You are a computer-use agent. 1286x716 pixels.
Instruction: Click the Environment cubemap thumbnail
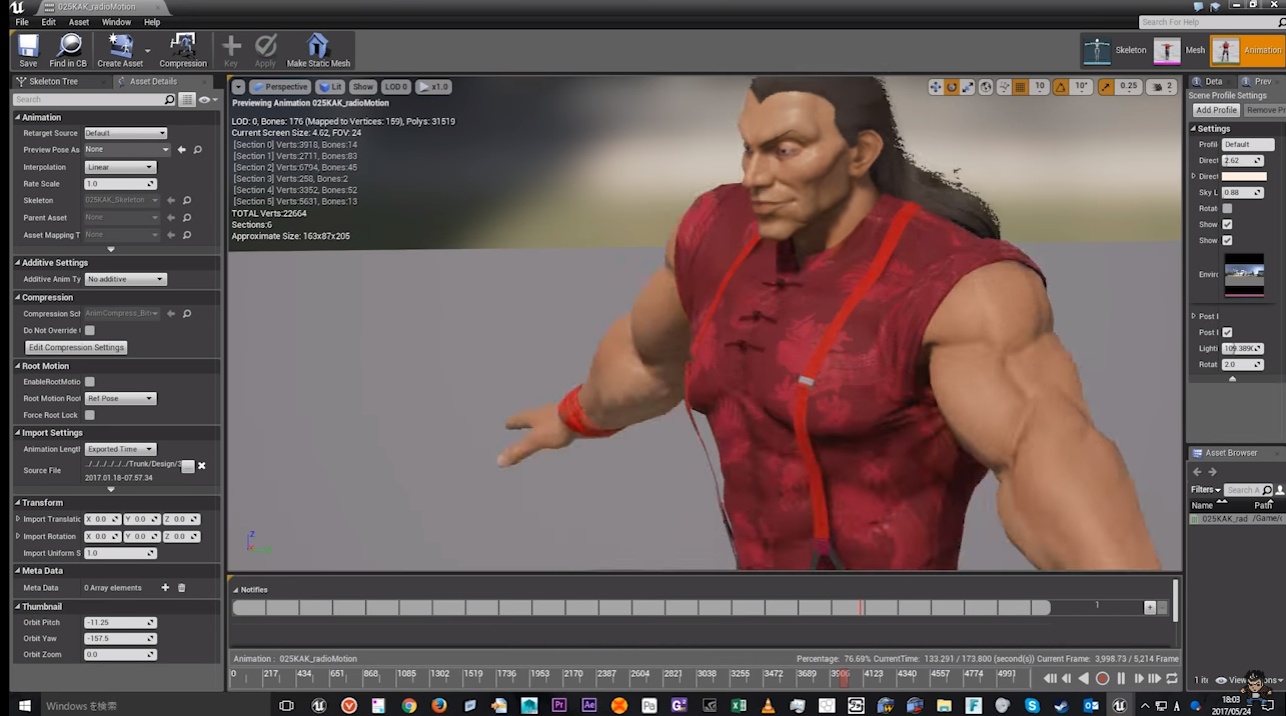click(x=1244, y=274)
